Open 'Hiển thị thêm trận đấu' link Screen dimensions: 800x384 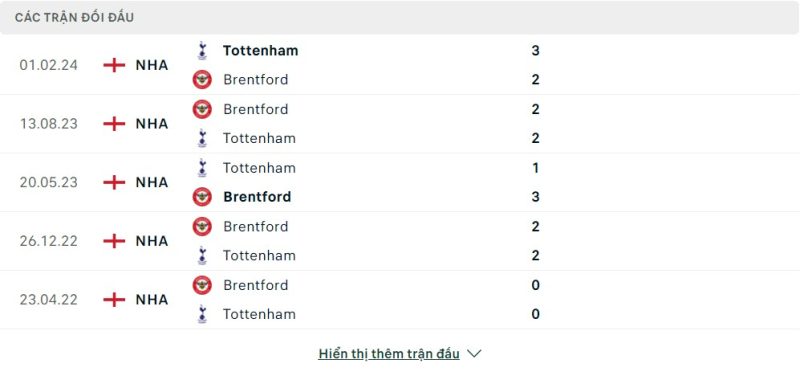point(389,353)
